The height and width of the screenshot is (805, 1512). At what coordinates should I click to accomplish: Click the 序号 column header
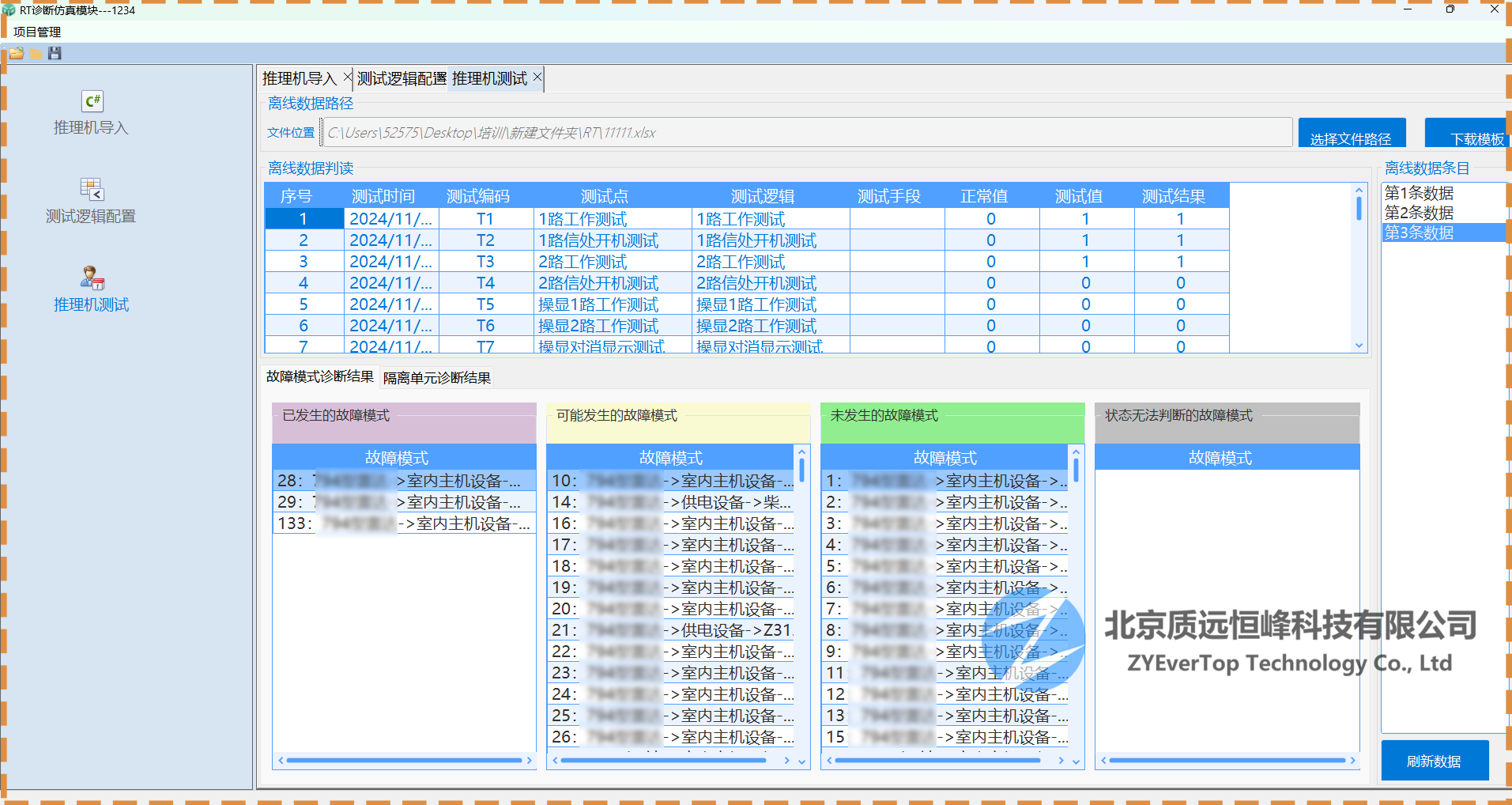296,196
